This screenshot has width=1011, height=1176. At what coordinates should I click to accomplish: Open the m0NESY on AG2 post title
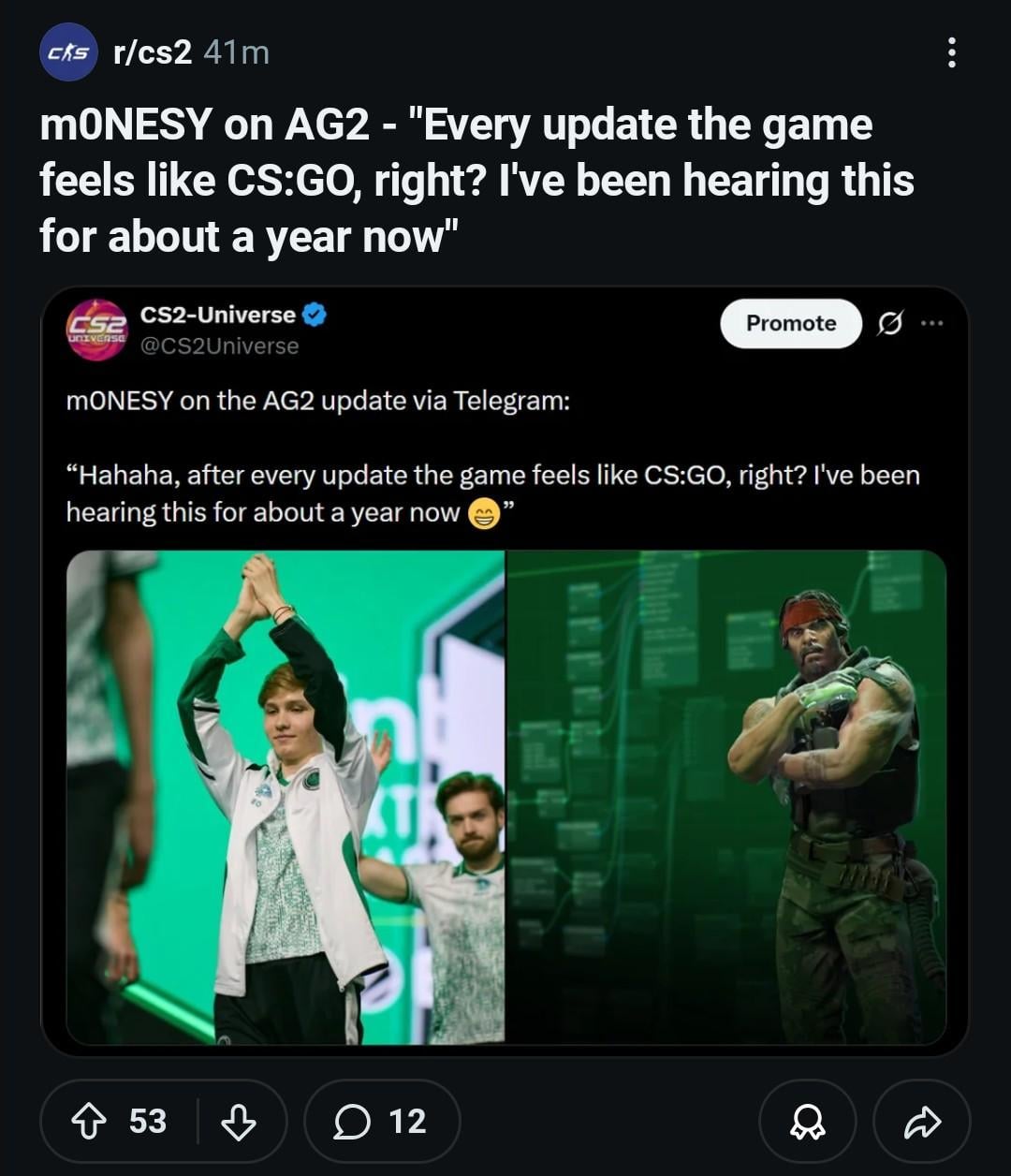coord(476,181)
